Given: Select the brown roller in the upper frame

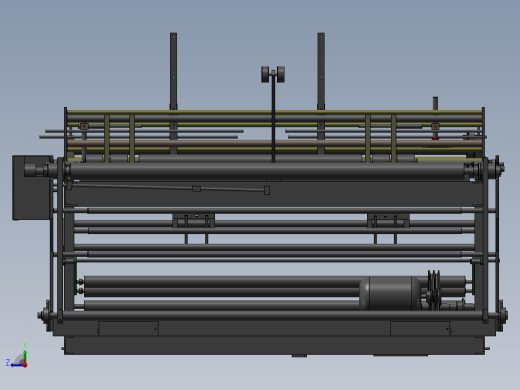Looking at the screenshot, I should [x=274, y=143].
